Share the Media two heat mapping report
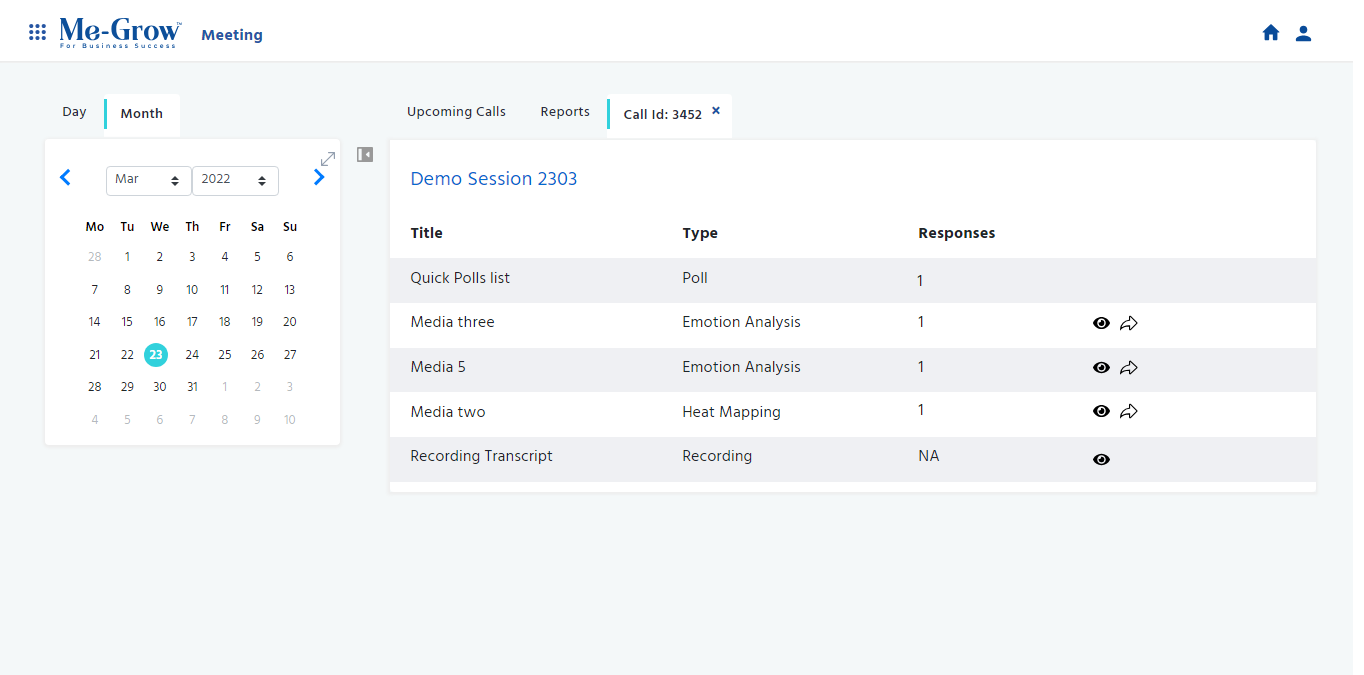The height and width of the screenshot is (675, 1364). pyautogui.click(x=1129, y=411)
